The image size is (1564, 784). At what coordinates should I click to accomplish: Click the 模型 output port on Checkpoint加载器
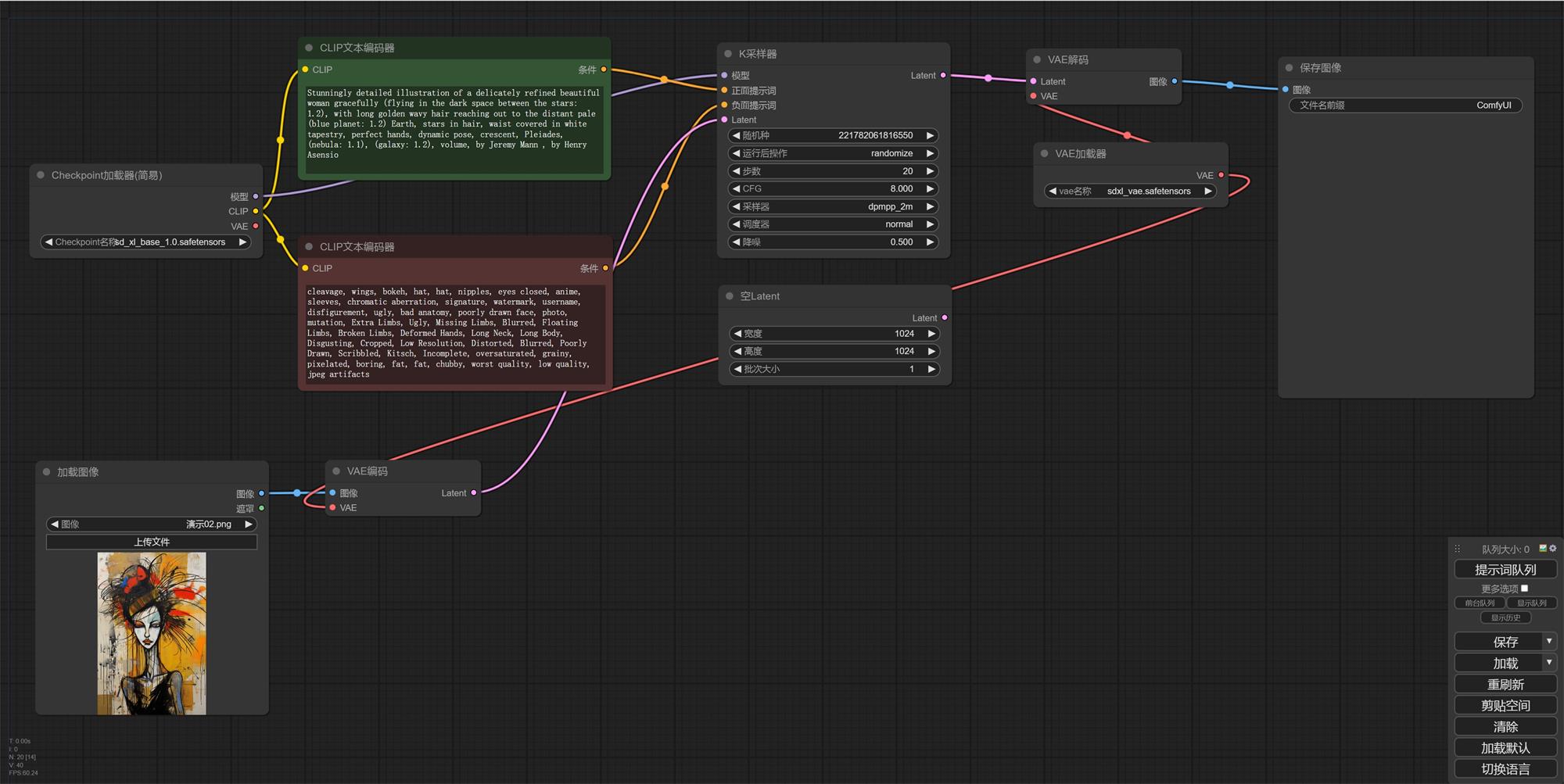point(256,196)
